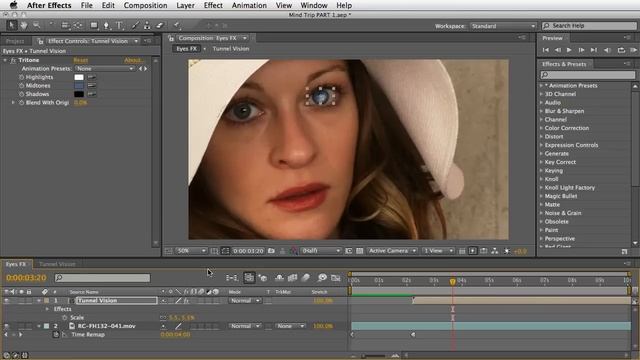
Task: Toggle Fast Previews button in viewer
Action: click(x=473, y=251)
